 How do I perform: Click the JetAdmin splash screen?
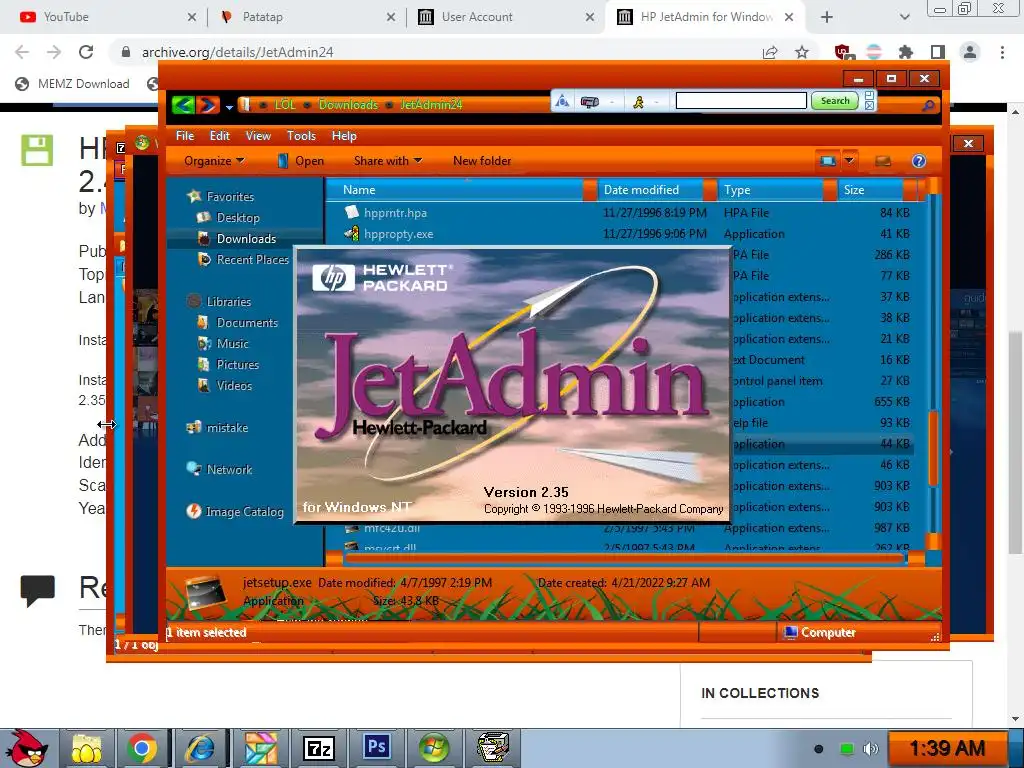(513, 384)
